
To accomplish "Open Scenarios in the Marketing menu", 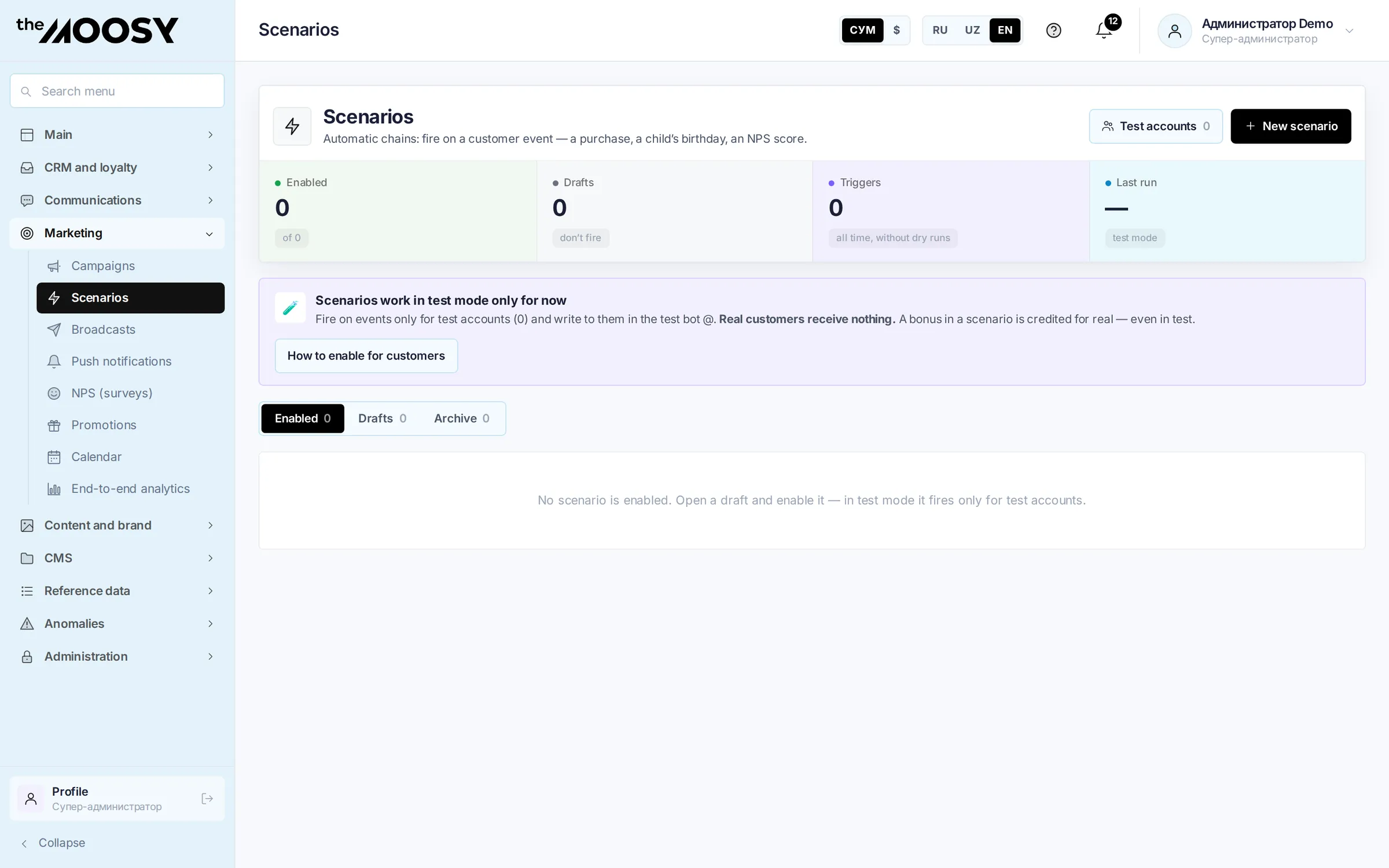I will pyautogui.click(x=130, y=298).
